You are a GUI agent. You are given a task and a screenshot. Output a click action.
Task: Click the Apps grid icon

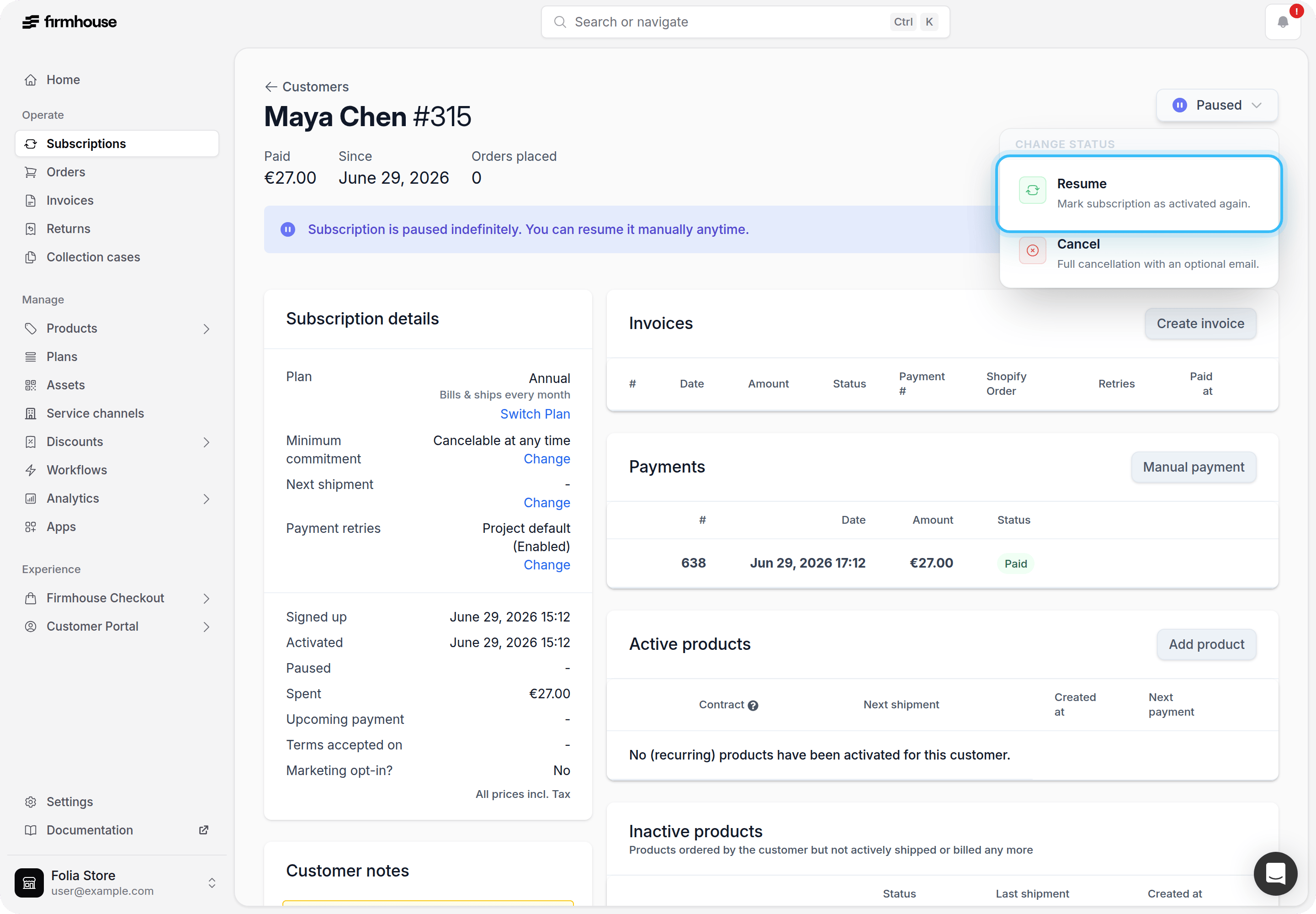tap(31, 527)
